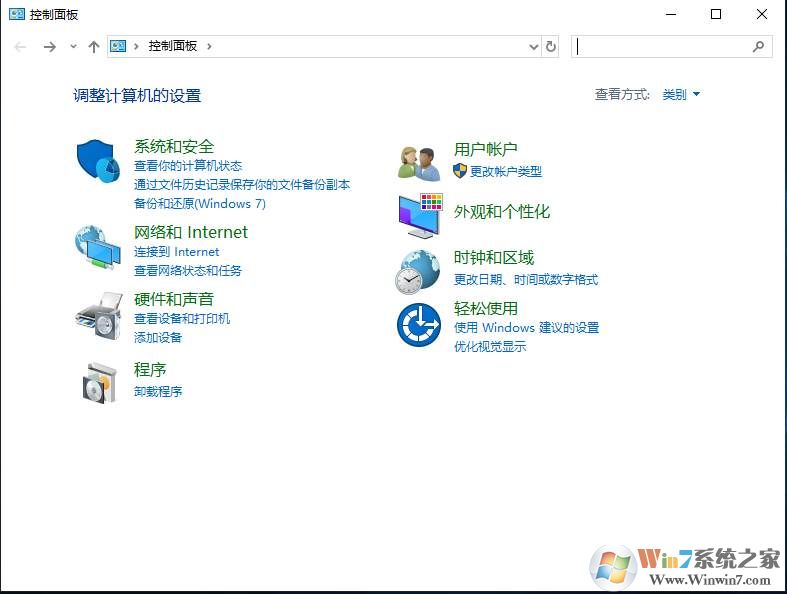This screenshot has width=787, height=594.
Task: Open 备份和还原(Windows 7) link
Action: 200,204
